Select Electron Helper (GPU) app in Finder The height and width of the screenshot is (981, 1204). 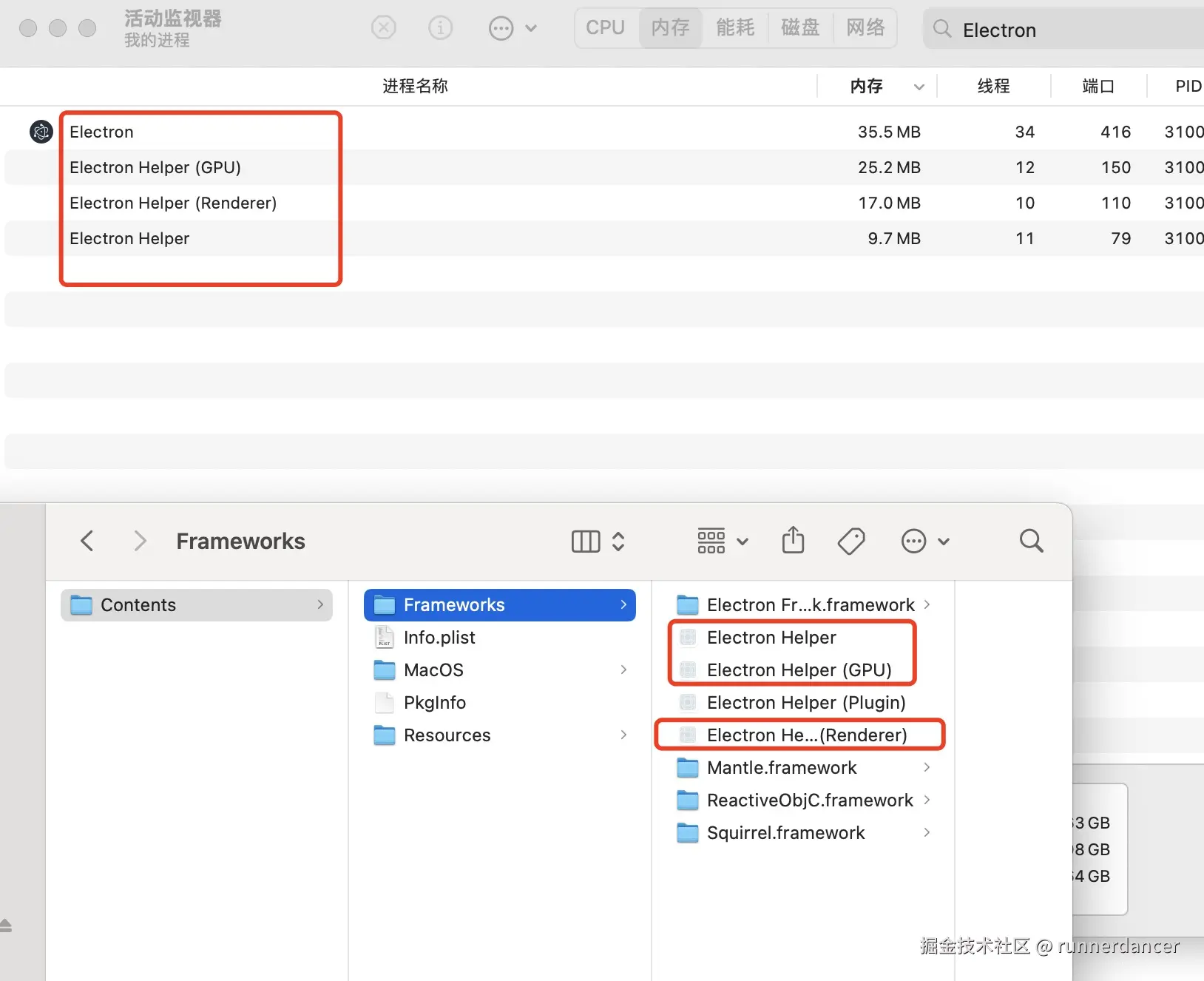click(803, 670)
